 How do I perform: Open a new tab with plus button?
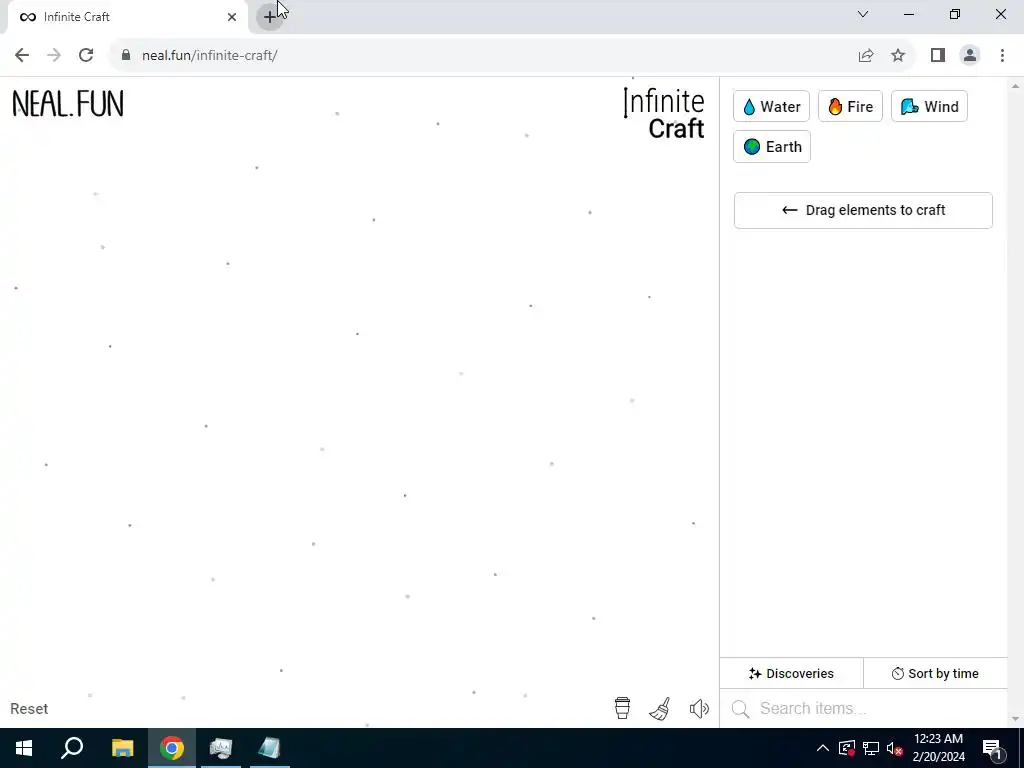[x=269, y=17]
